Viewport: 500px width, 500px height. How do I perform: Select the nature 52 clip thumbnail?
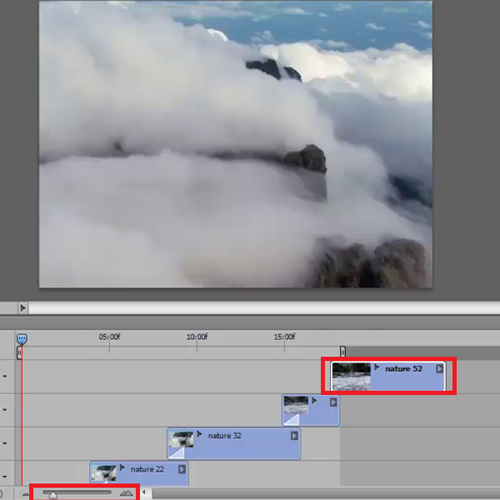[x=352, y=377]
